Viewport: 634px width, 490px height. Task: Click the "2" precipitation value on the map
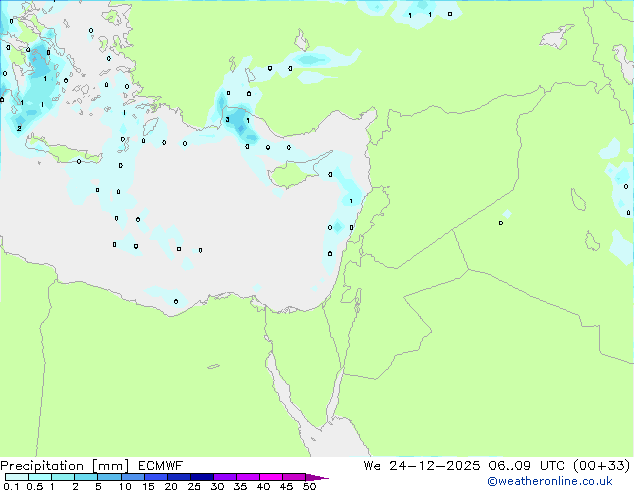point(19,129)
